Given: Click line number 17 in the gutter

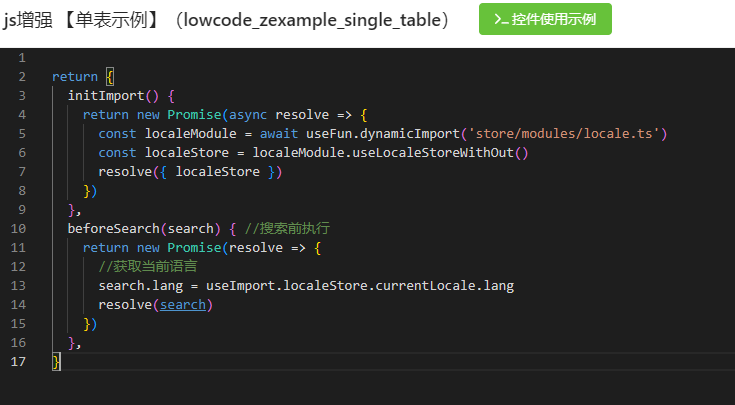Looking at the screenshot, I should click(20, 362).
